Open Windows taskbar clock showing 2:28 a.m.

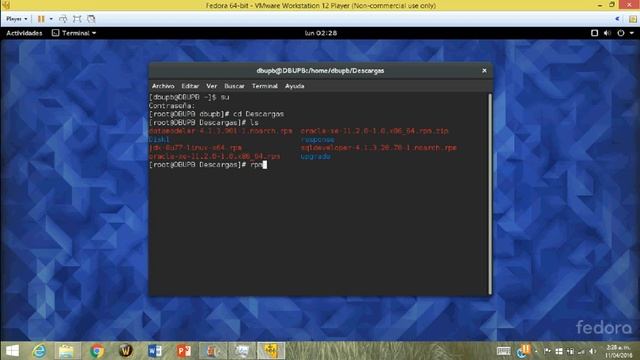point(618,351)
